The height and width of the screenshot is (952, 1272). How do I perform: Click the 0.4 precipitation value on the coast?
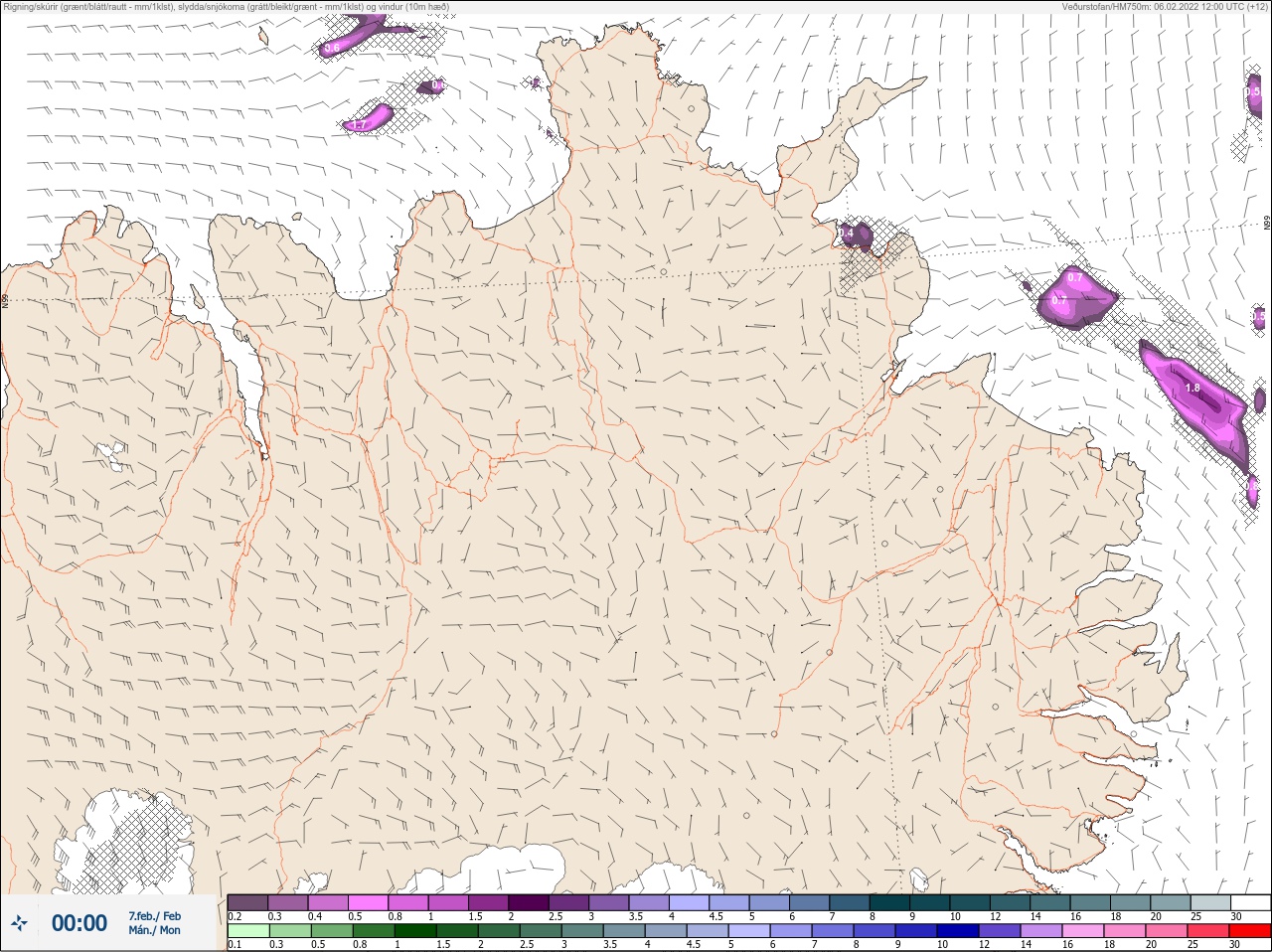847,234
